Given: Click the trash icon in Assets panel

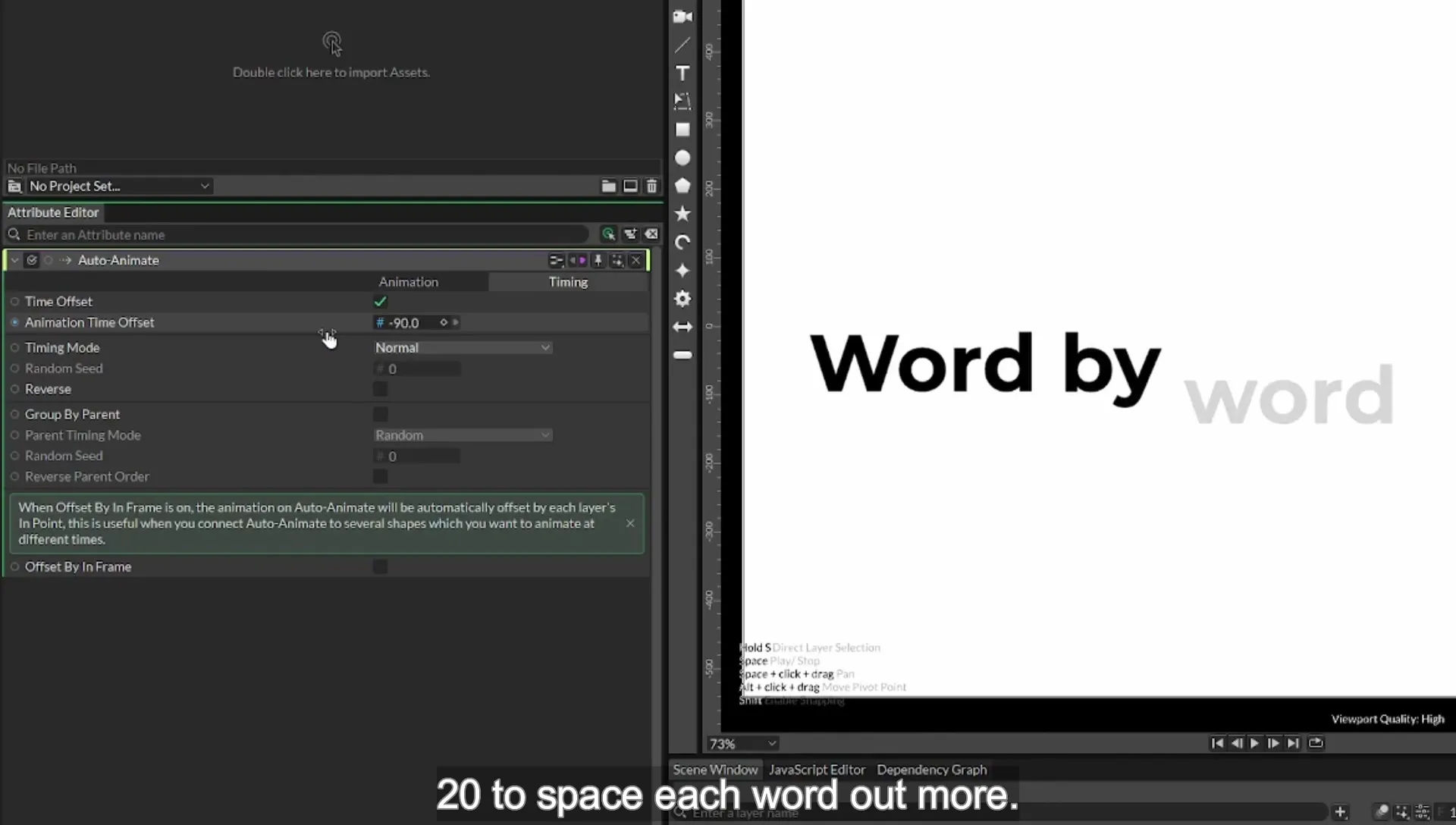Looking at the screenshot, I should click(x=651, y=186).
